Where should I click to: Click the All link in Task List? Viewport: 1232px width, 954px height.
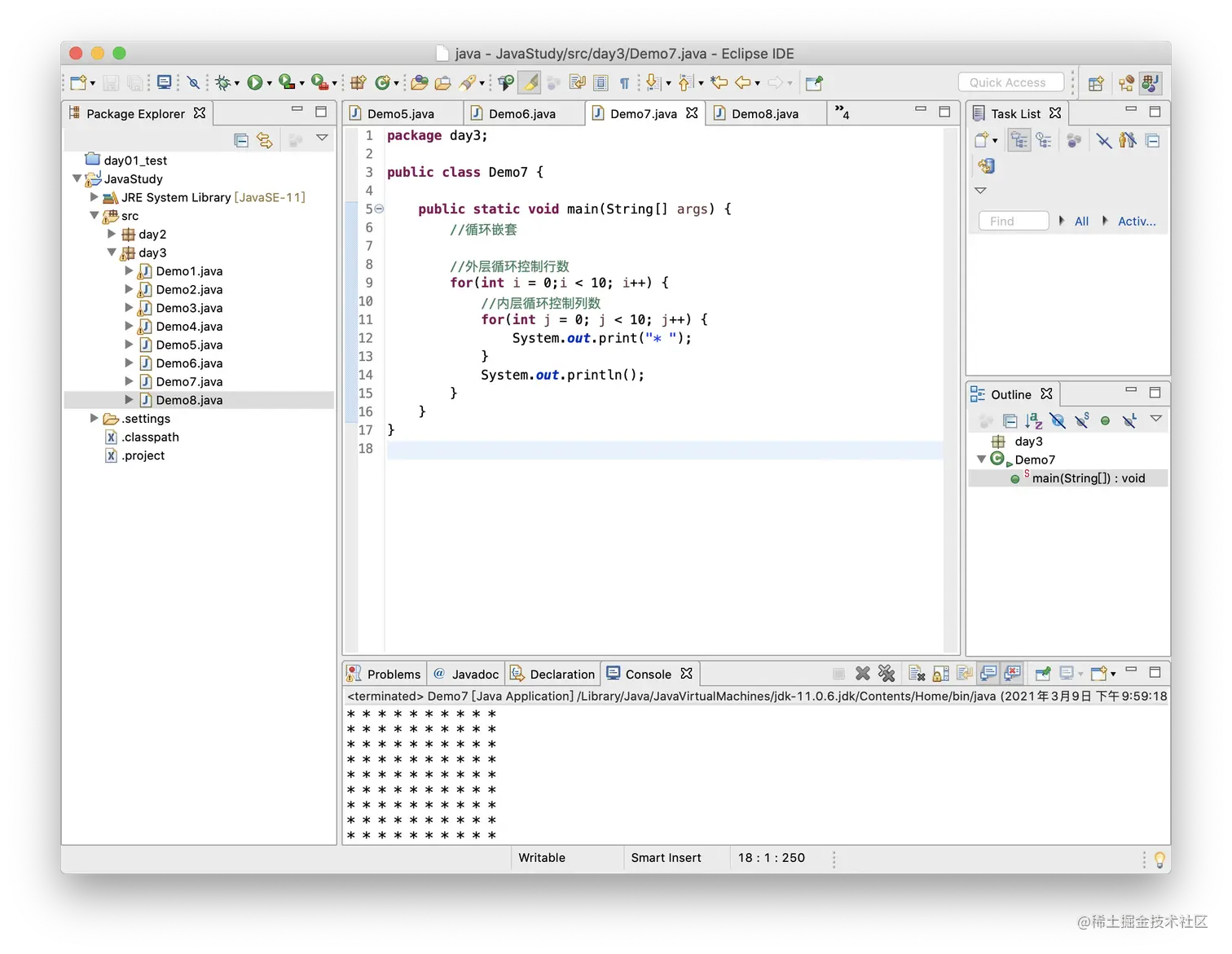coord(1081,222)
